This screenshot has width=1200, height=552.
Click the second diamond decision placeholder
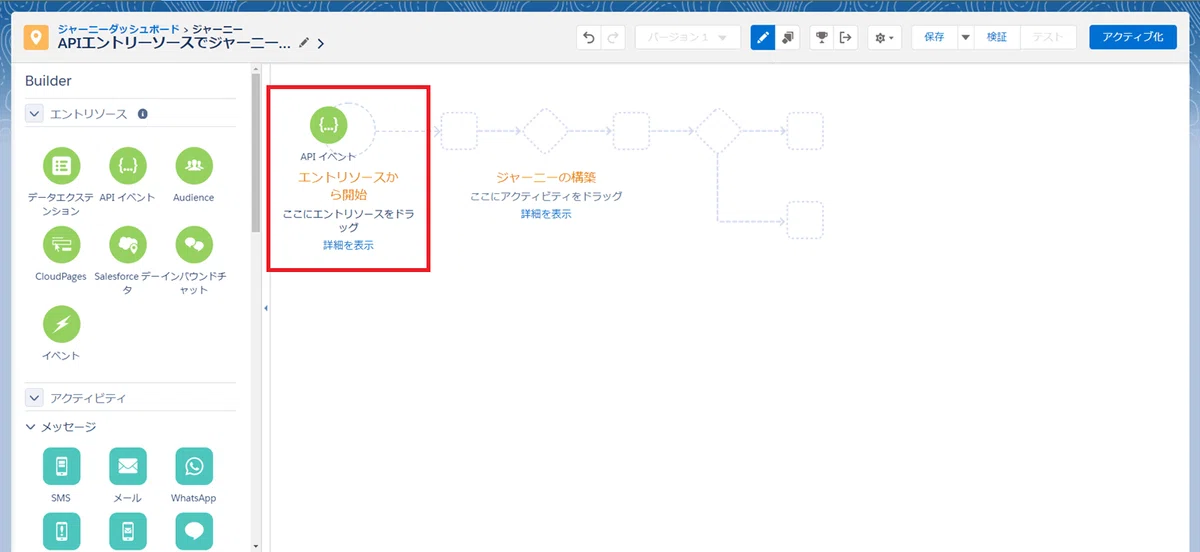(x=718, y=131)
